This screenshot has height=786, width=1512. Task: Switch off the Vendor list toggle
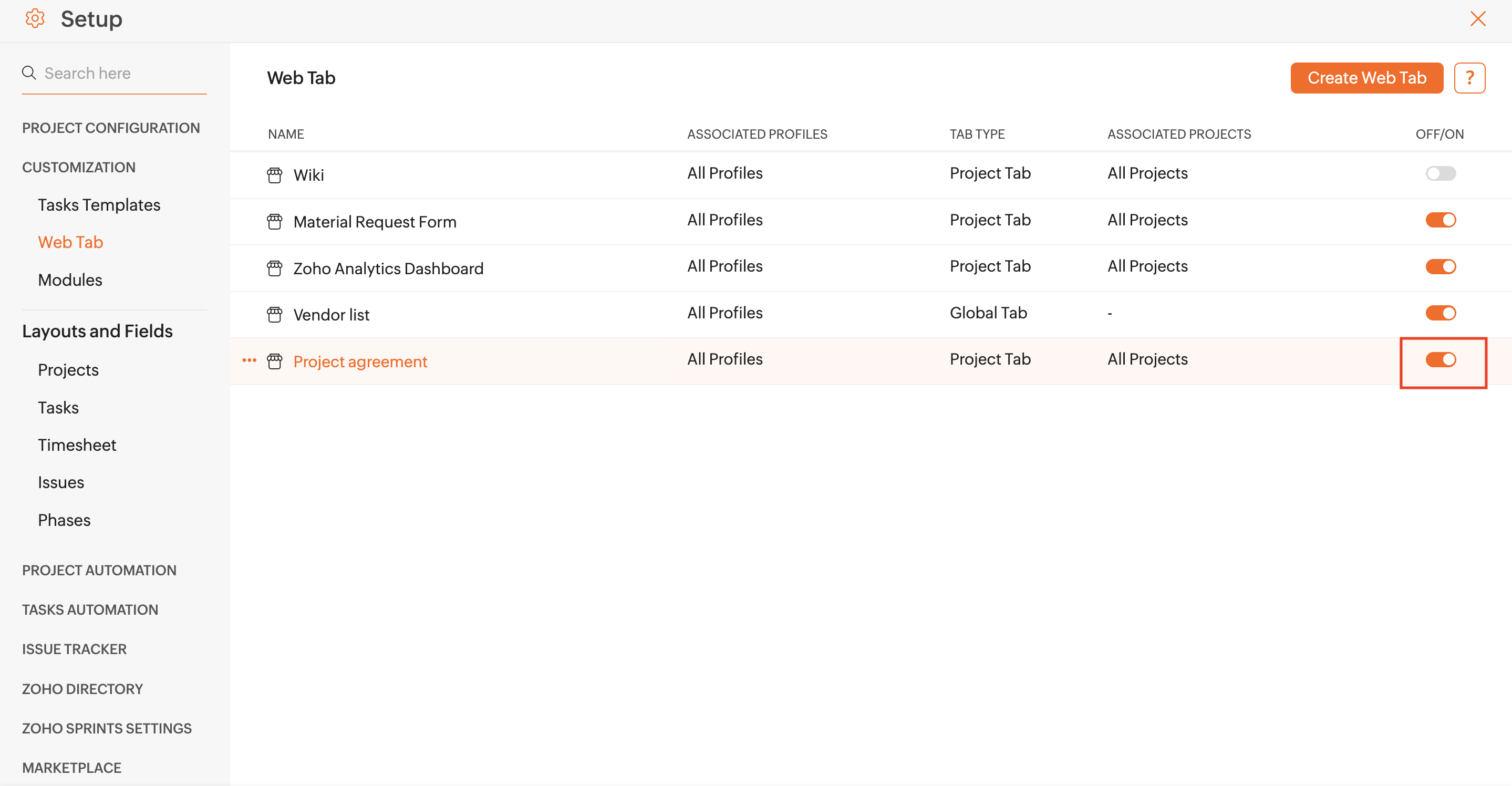(1441, 313)
